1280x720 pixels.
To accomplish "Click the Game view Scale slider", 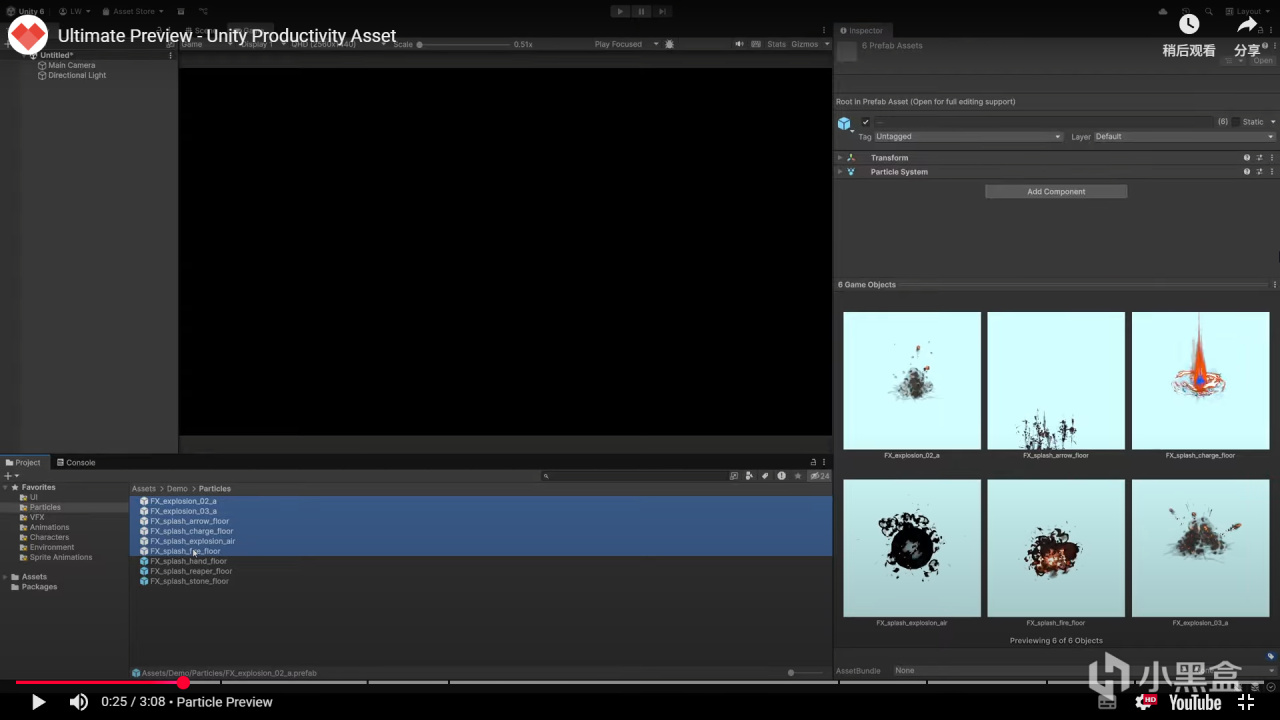I will (464, 44).
